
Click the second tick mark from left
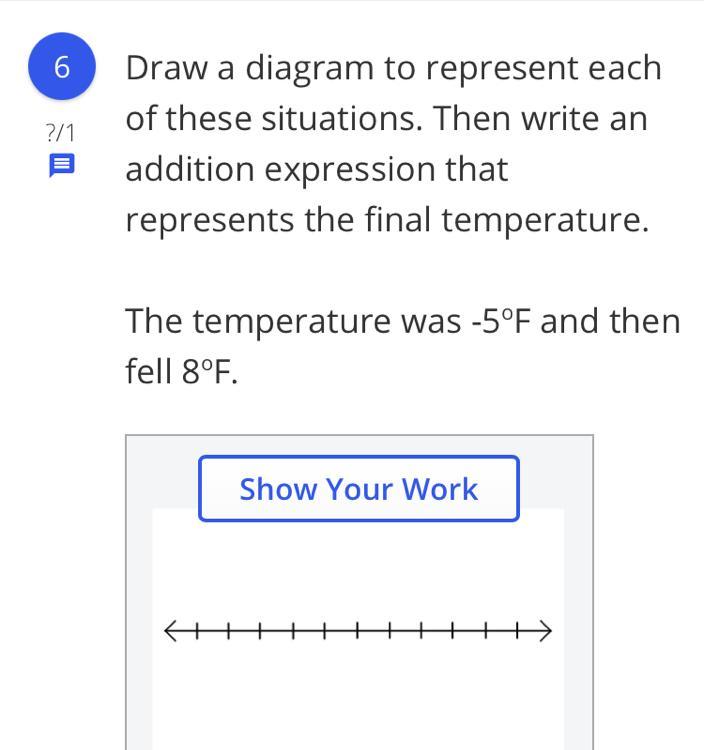click(x=228, y=630)
